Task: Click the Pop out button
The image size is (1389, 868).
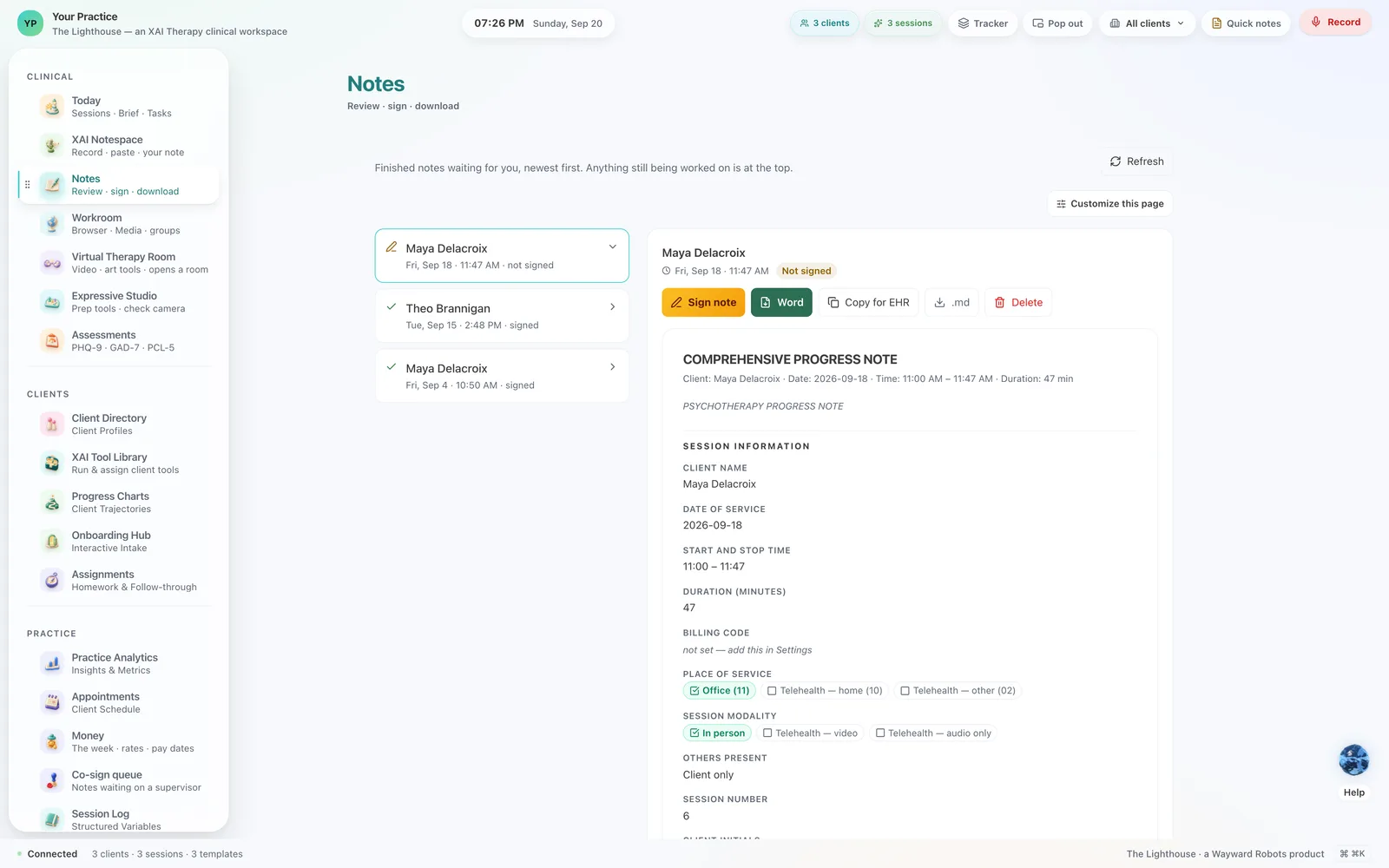Action: (1057, 23)
